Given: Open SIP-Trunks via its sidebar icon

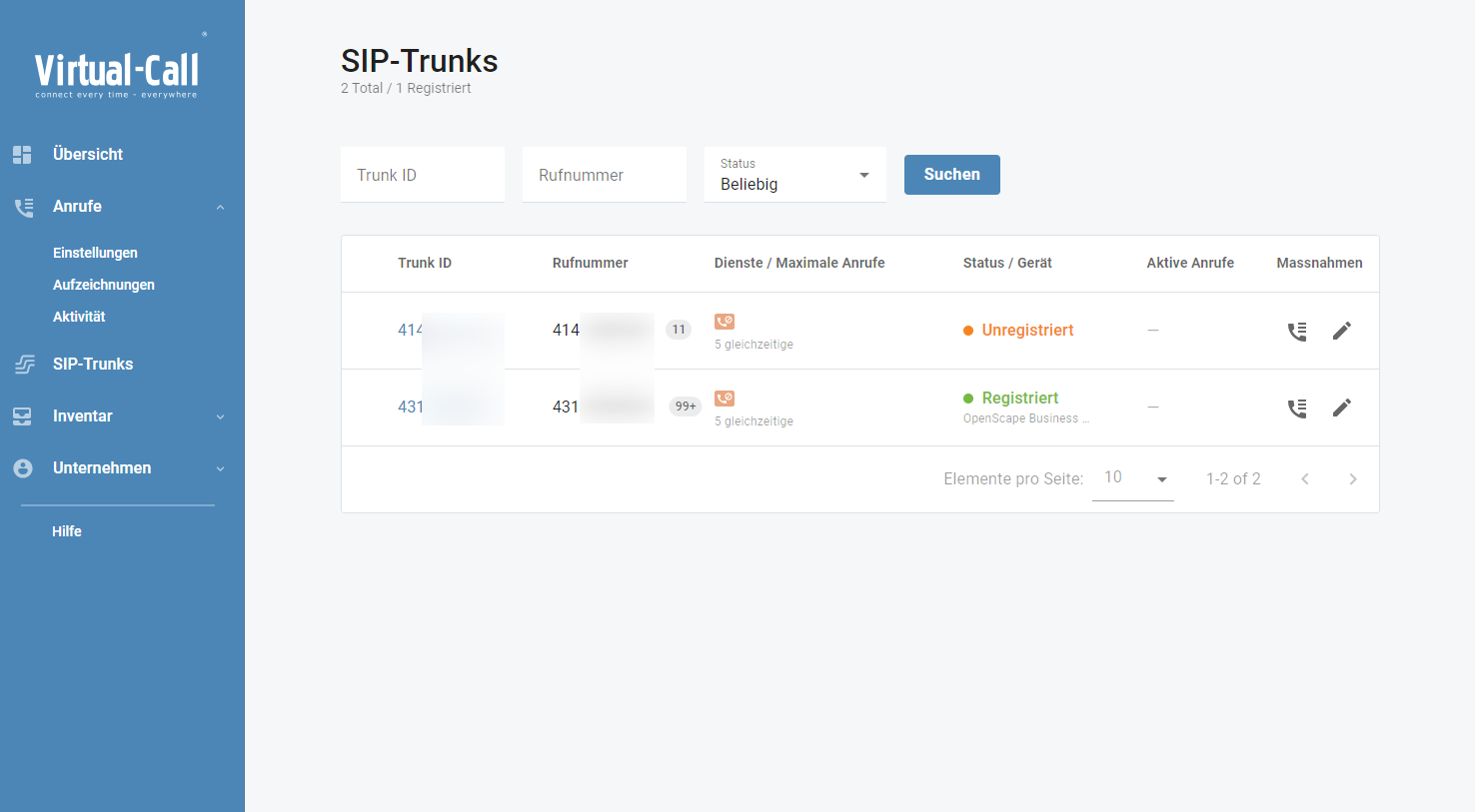Looking at the screenshot, I should coord(22,364).
